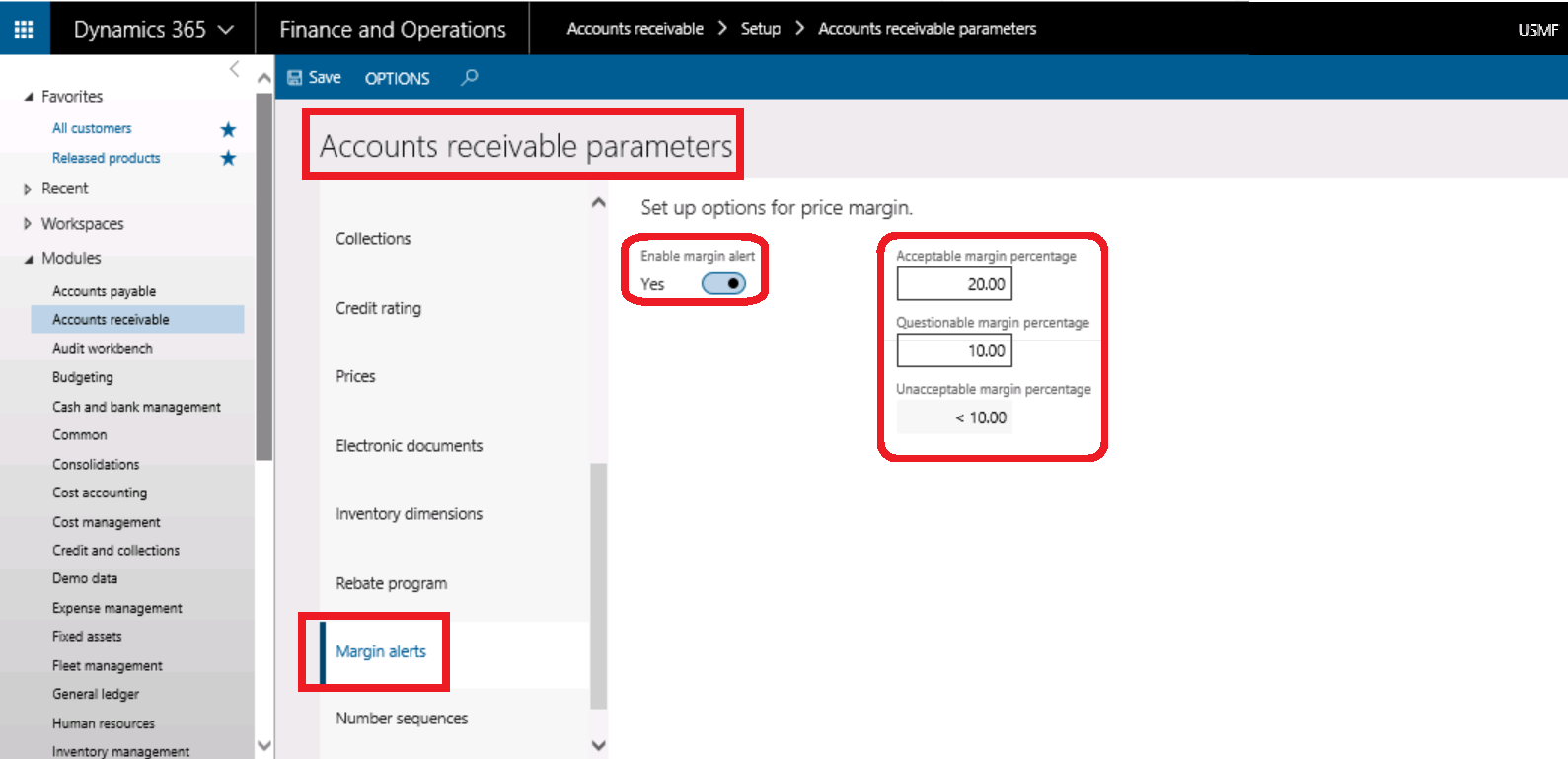Collapse the Favorites section
Screen dimensions: 1568x759
[29, 97]
